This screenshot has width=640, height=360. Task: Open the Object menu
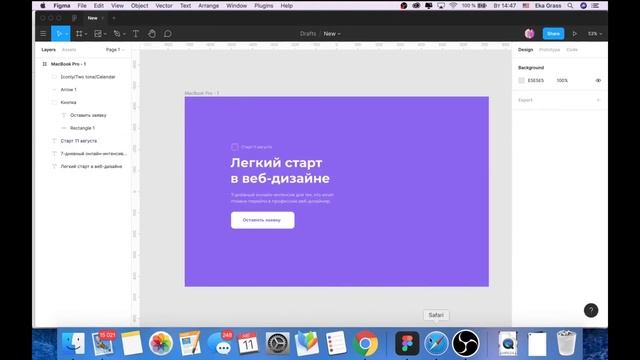pyautogui.click(x=140, y=6)
